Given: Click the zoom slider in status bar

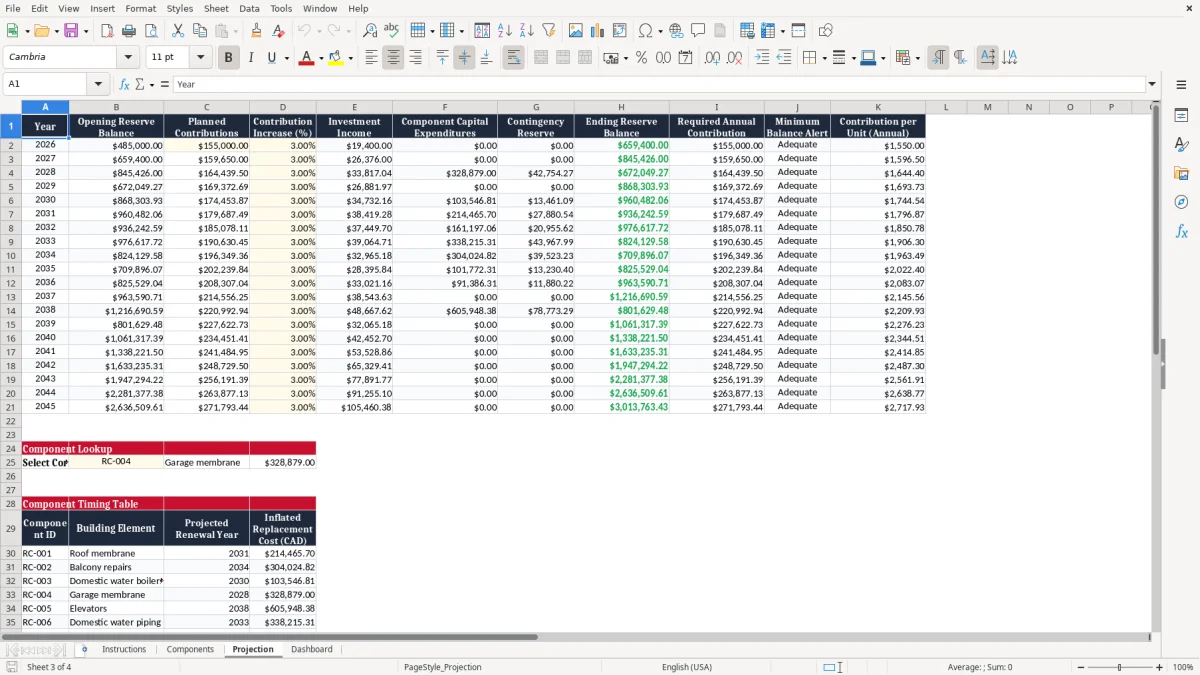Looking at the screenshot, I should point(1119,667).
